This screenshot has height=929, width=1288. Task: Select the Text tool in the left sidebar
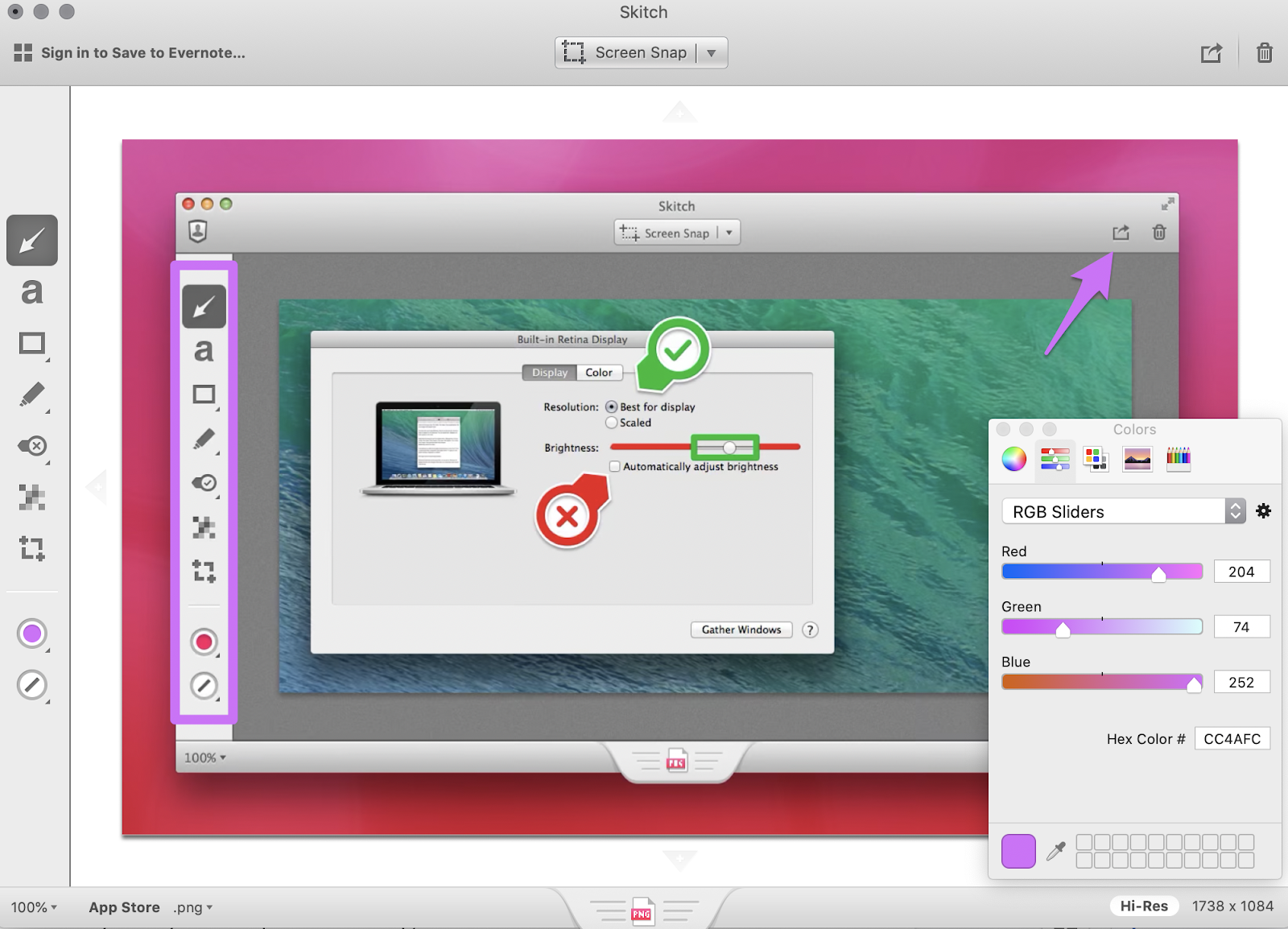click(x=32, y=291)
